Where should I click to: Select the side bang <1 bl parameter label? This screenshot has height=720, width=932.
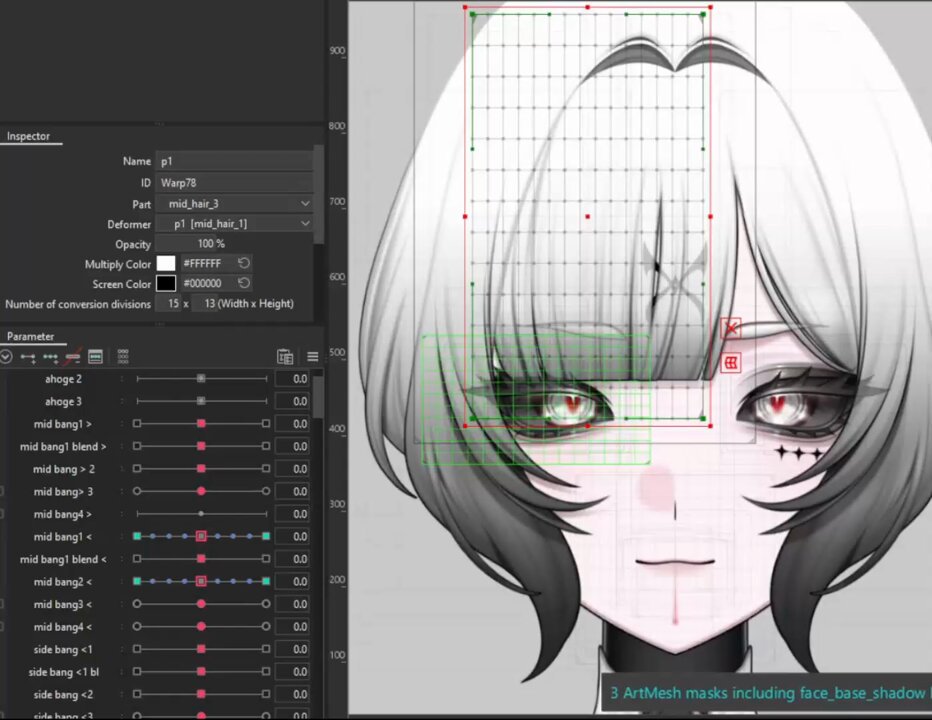click(x=64, y=672)
